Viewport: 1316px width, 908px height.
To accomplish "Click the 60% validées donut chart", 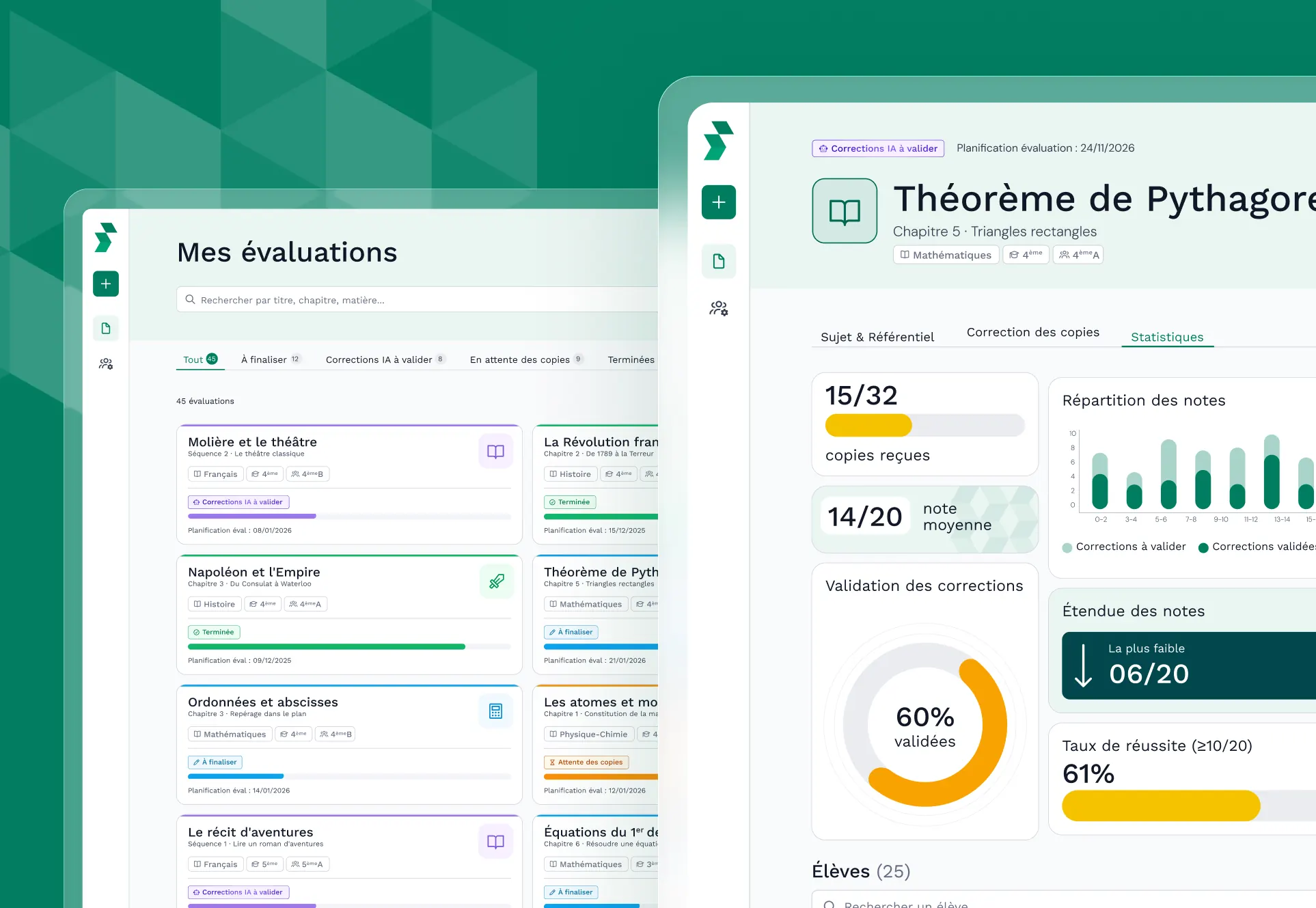I will pos(924,724).
